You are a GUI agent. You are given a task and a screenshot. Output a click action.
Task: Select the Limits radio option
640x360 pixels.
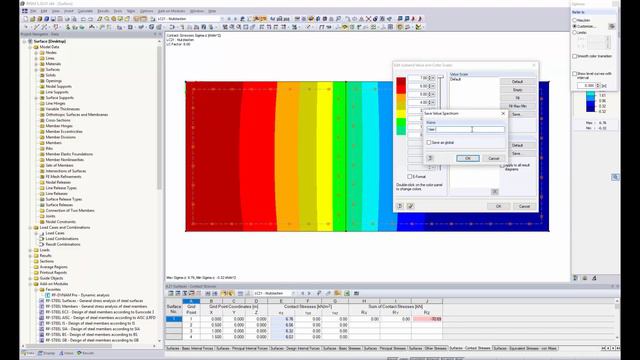click(575, 32)
